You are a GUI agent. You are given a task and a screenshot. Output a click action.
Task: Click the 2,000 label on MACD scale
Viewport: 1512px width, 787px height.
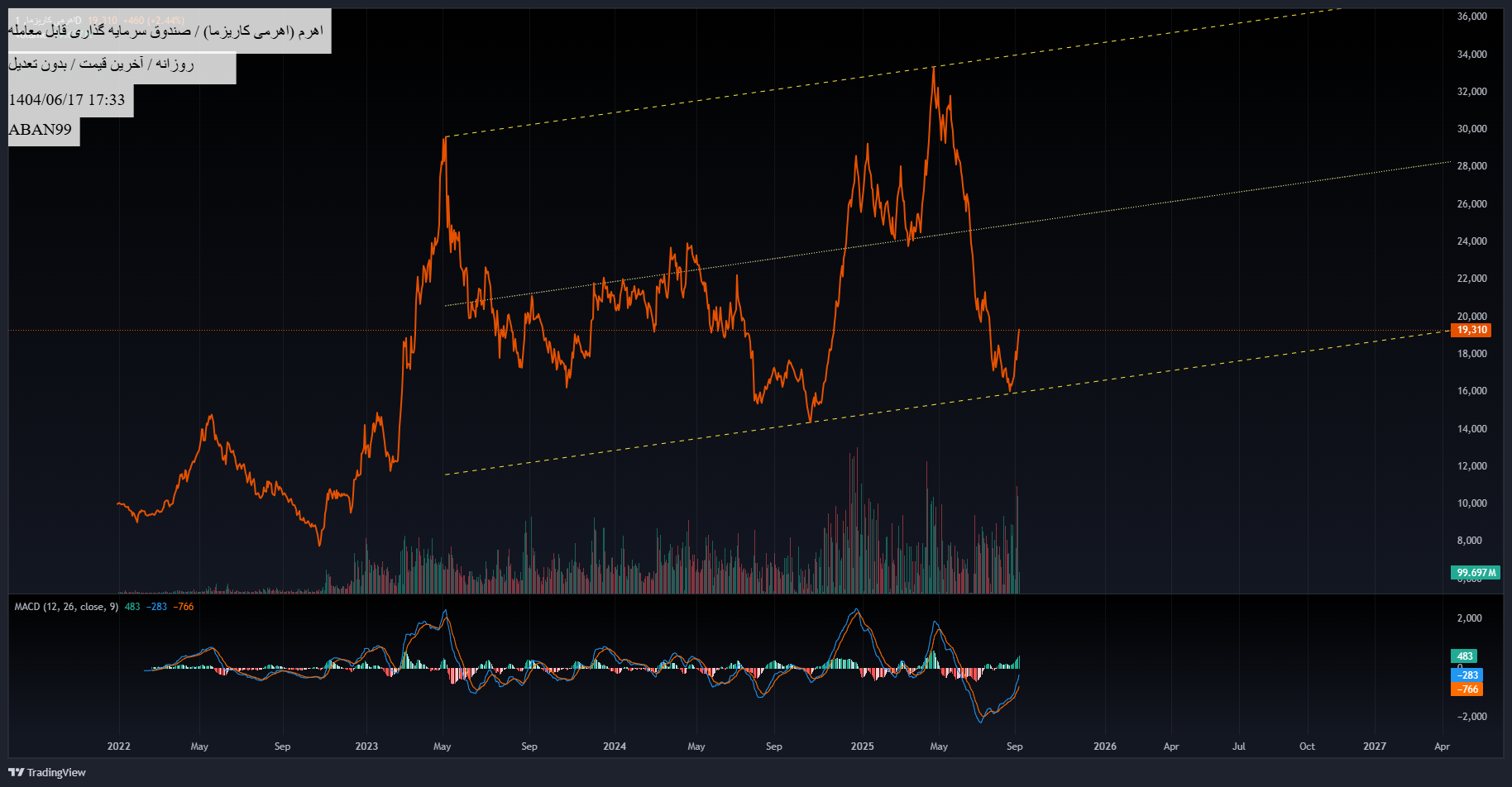click(x=1469, y=618)
